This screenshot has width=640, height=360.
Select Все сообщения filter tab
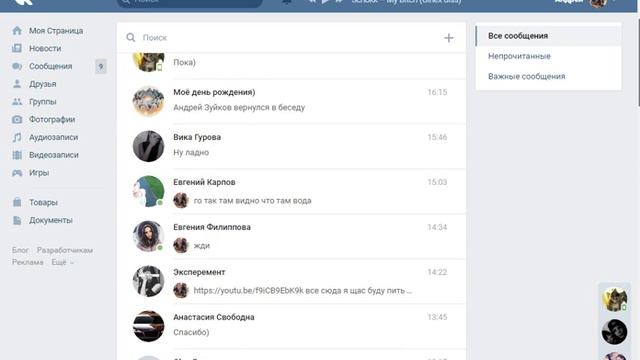(548, 36)
